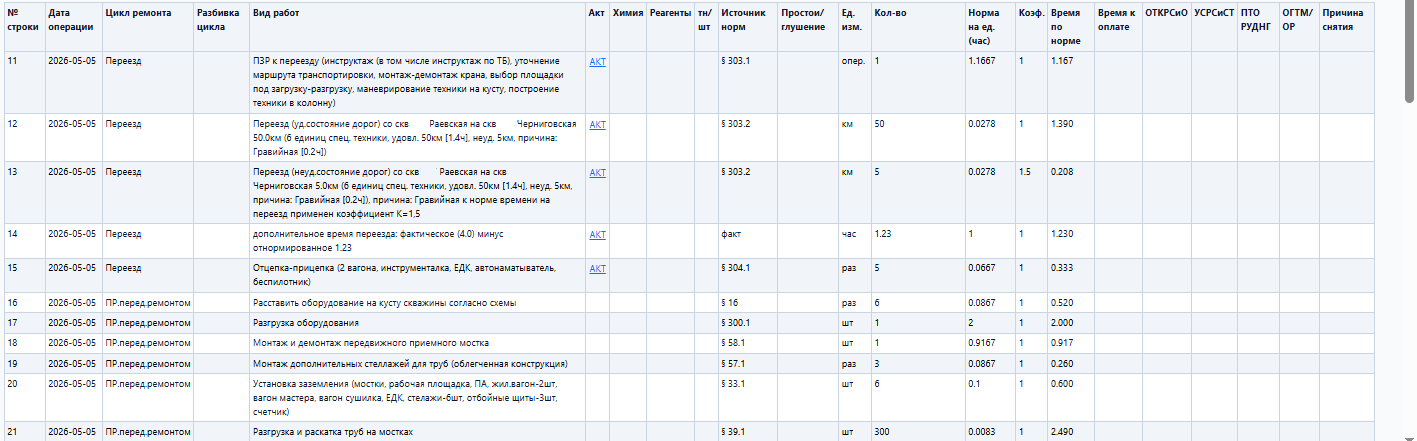This screenshot has width=1417, height=441.
Task: Click the 'Дата операции' column header
Action: [73, 27]
